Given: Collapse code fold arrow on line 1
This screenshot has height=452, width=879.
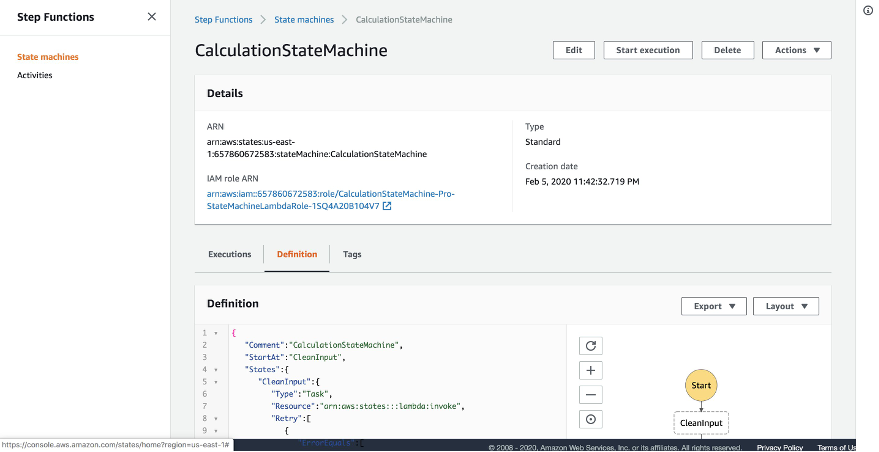Looking at the screenshot, I should (216, 333).
